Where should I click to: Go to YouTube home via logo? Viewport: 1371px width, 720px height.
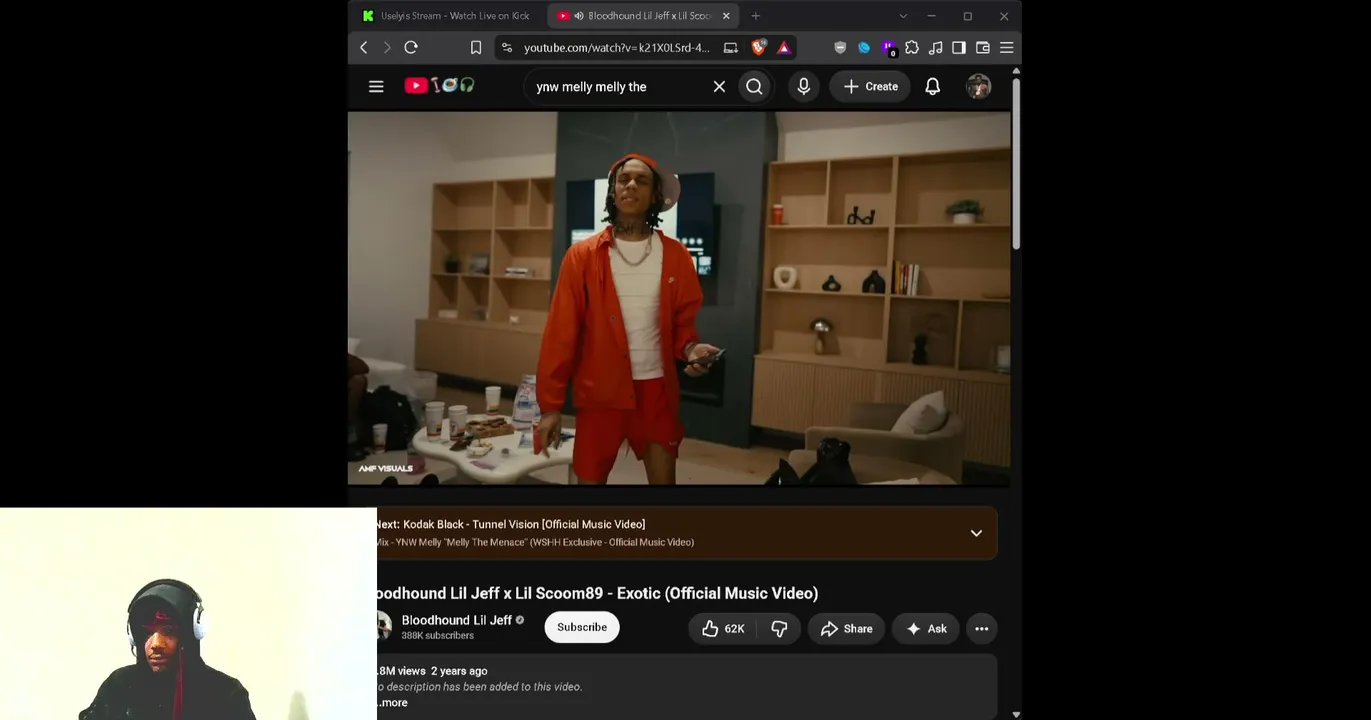click(439, 86)
